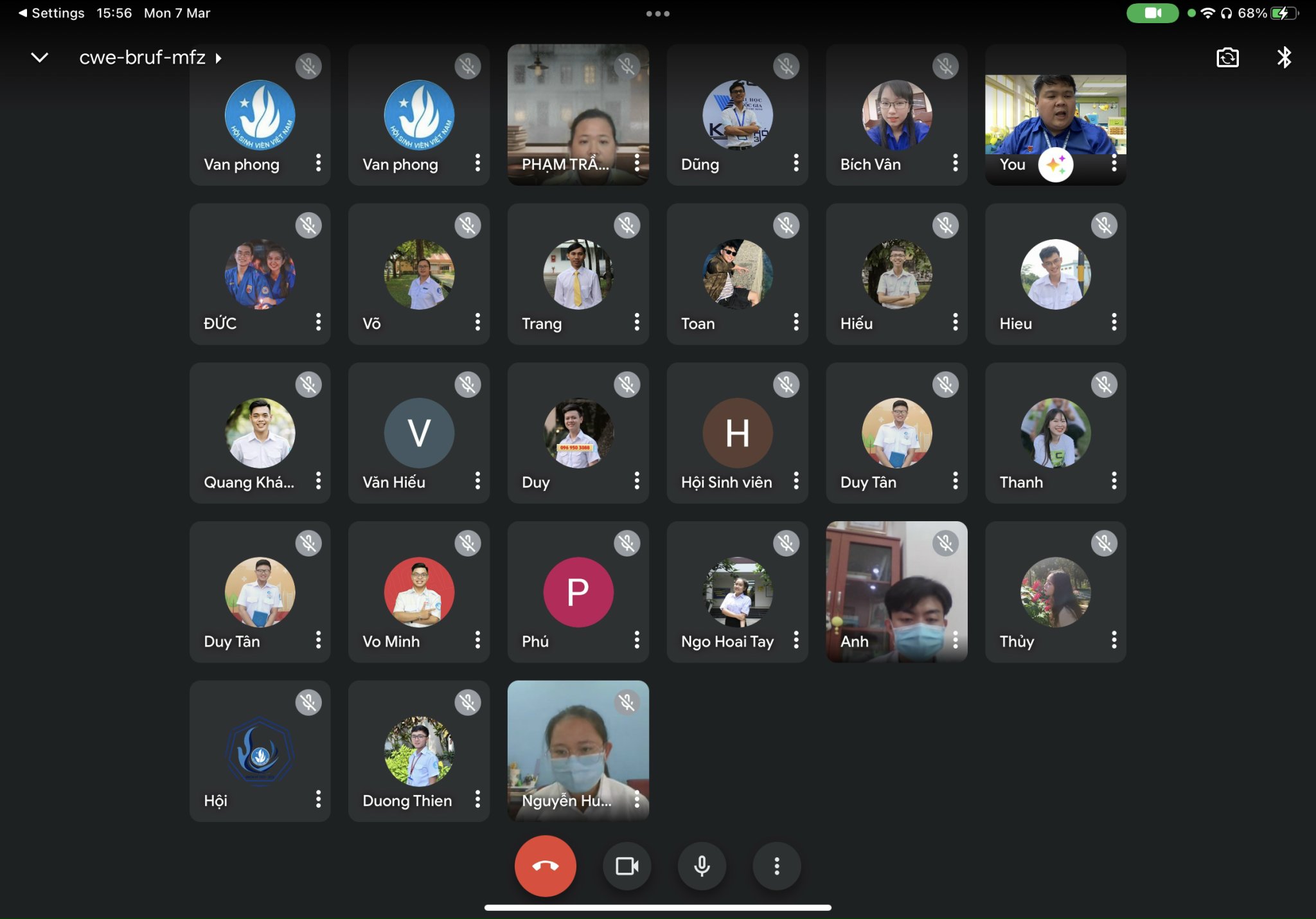The height and width of the screenshot is (919, 1316).
Task: Tap the green camera recording indicator pill
Action: [1152, 13]
